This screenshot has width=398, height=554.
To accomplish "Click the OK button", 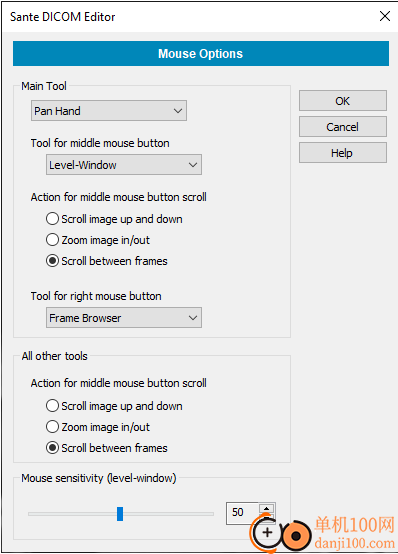I will pyautogui.click(x=343, y=101).
